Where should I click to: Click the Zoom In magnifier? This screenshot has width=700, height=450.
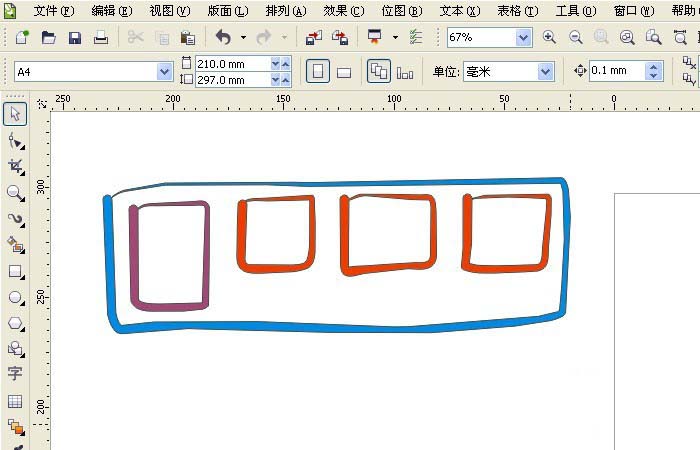[x=549, y=38]
